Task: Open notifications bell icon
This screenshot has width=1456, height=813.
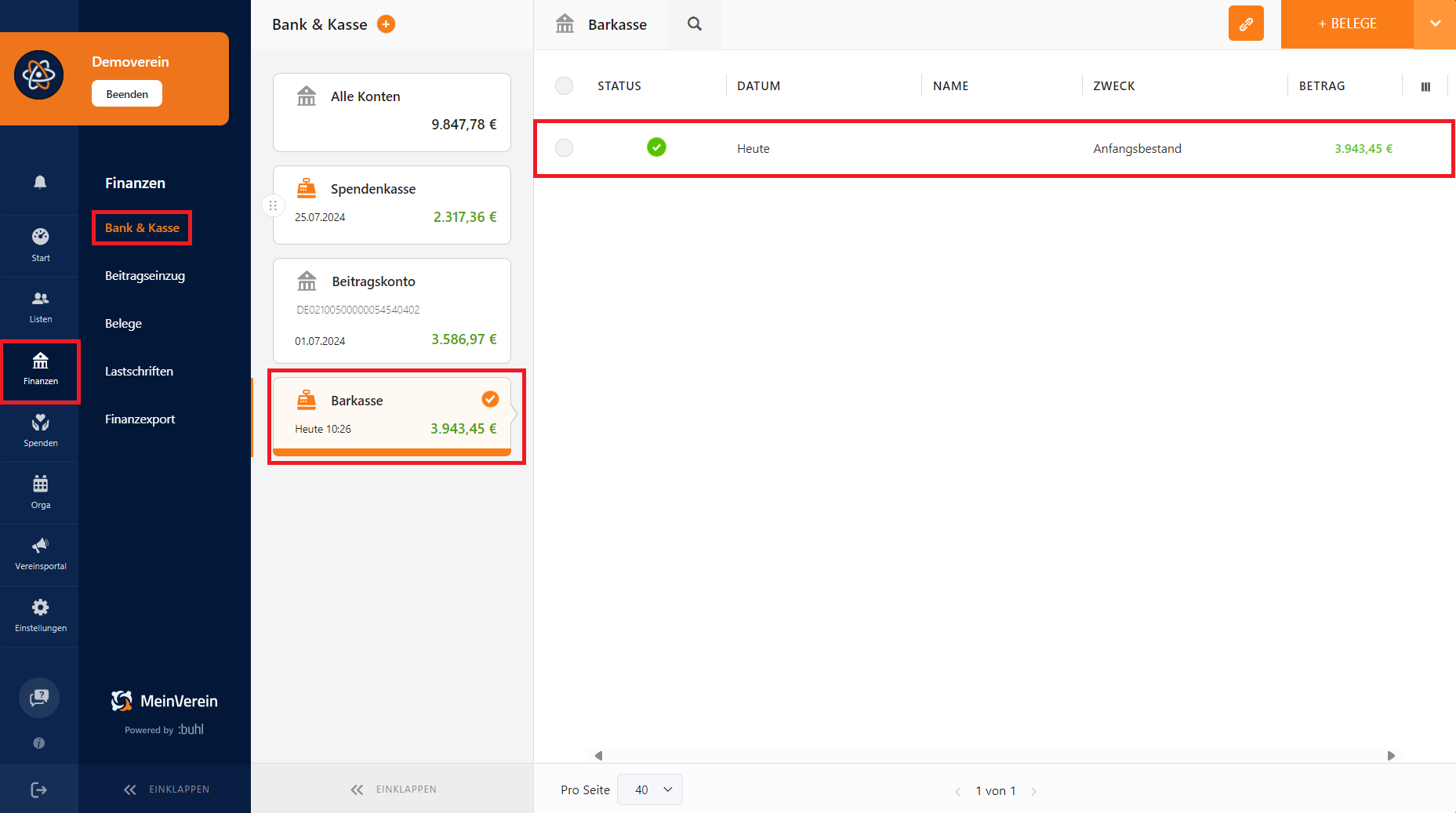Action: pos(40,182)
